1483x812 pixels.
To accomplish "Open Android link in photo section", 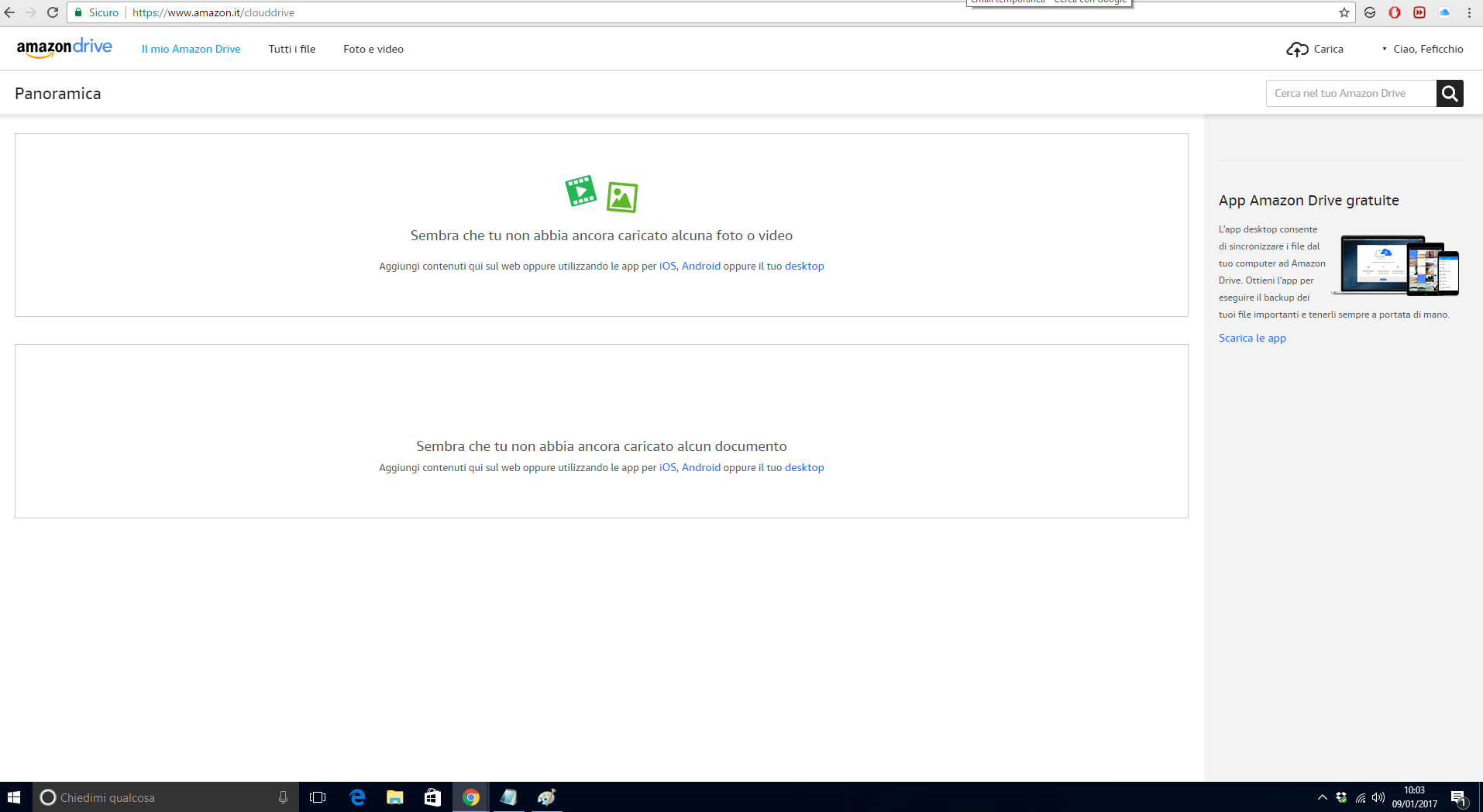I will (701, 266).
